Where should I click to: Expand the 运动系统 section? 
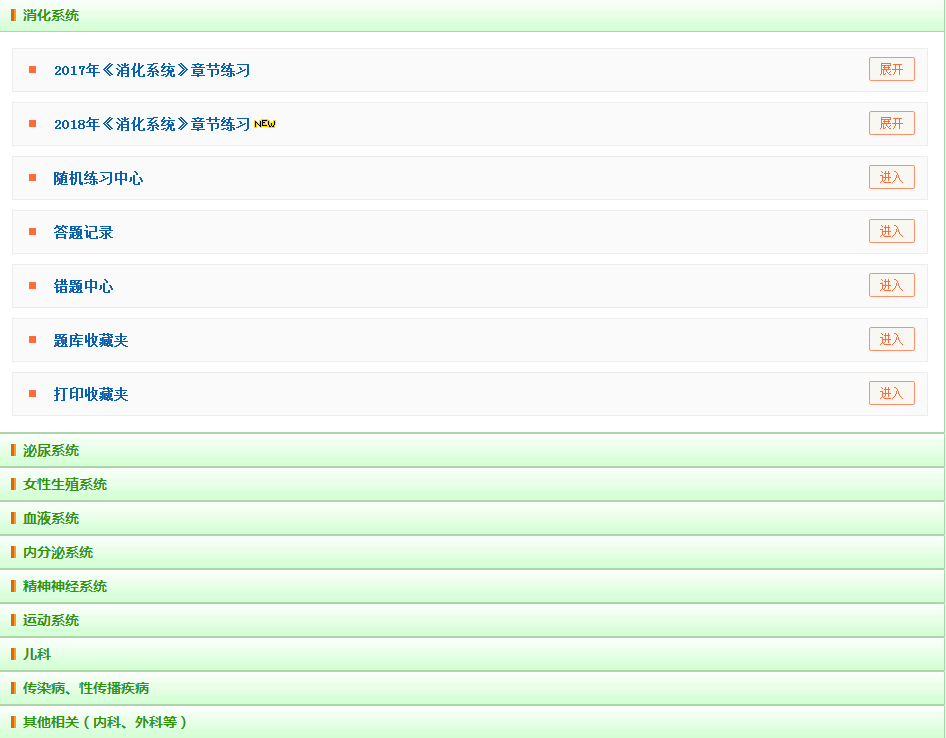tap(51, 620)
